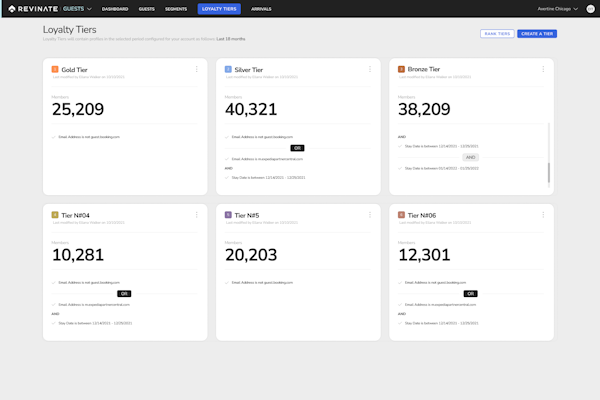The image size is (600, 400).
Task: Open the Silver Tier options menu
Action: (x=370, y=70)
